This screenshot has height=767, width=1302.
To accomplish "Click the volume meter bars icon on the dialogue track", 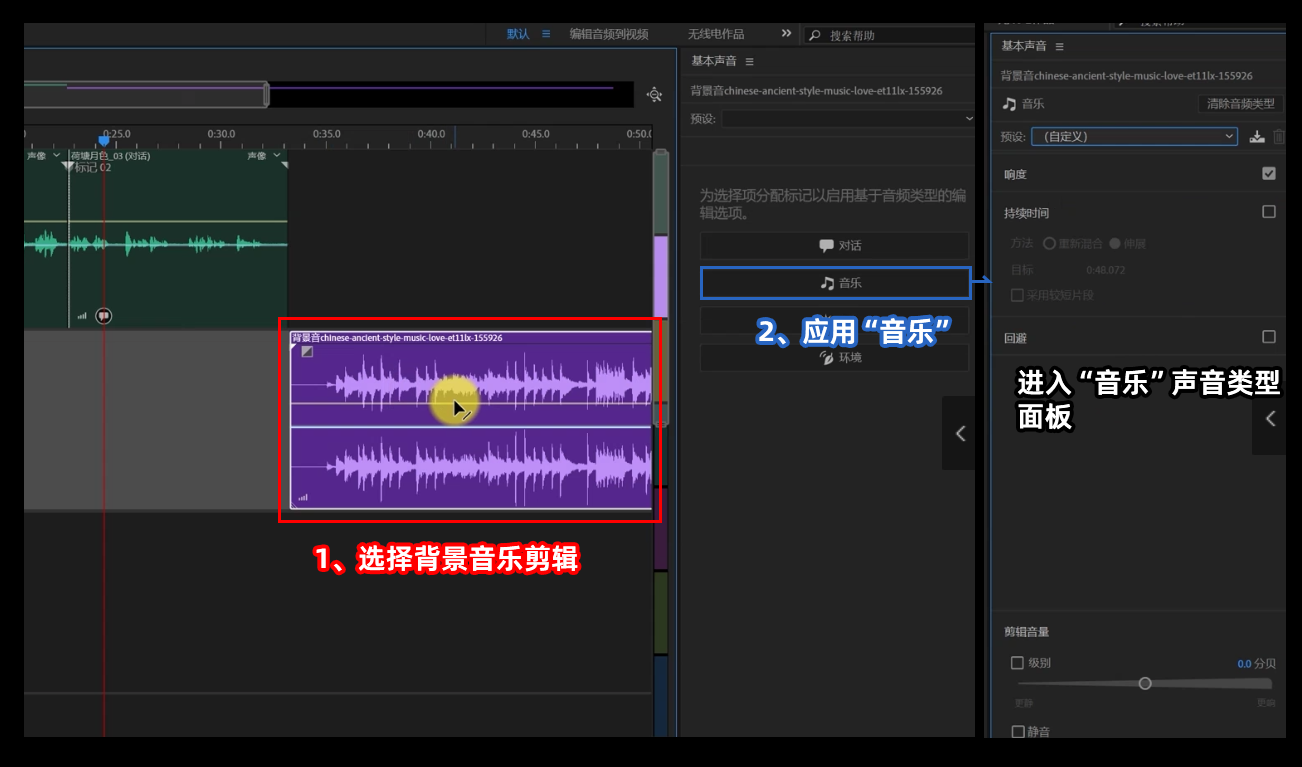I will pos(82,315).
